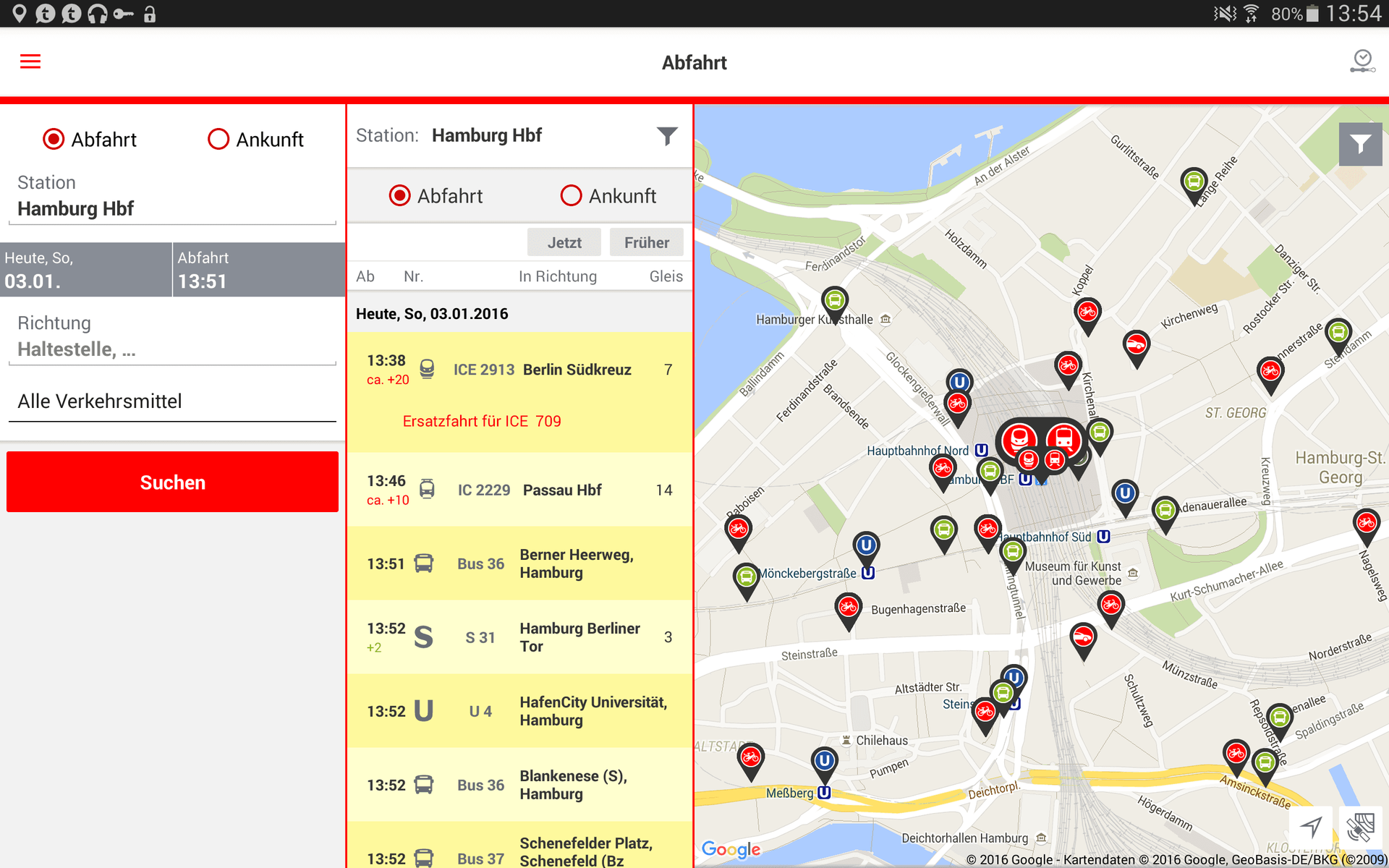
Task: Tap the Google logo on the map
Action: pos(731,849)
